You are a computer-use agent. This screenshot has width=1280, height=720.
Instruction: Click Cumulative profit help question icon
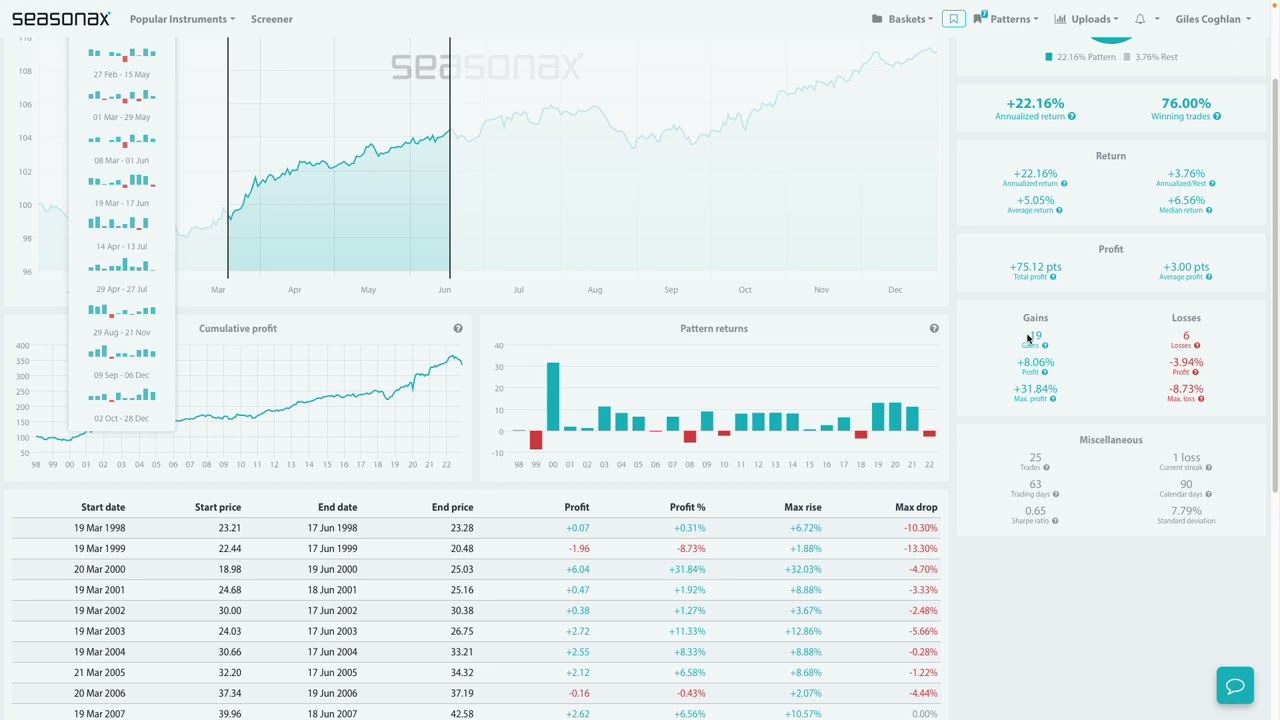click(x=458, y=328)
